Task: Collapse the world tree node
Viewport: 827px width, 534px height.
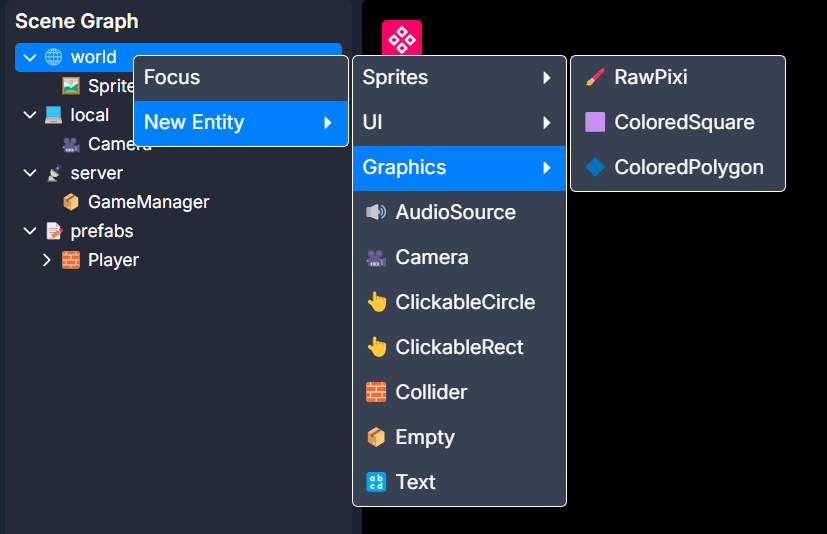Action: pyautogui.click(x=30, y=57)
